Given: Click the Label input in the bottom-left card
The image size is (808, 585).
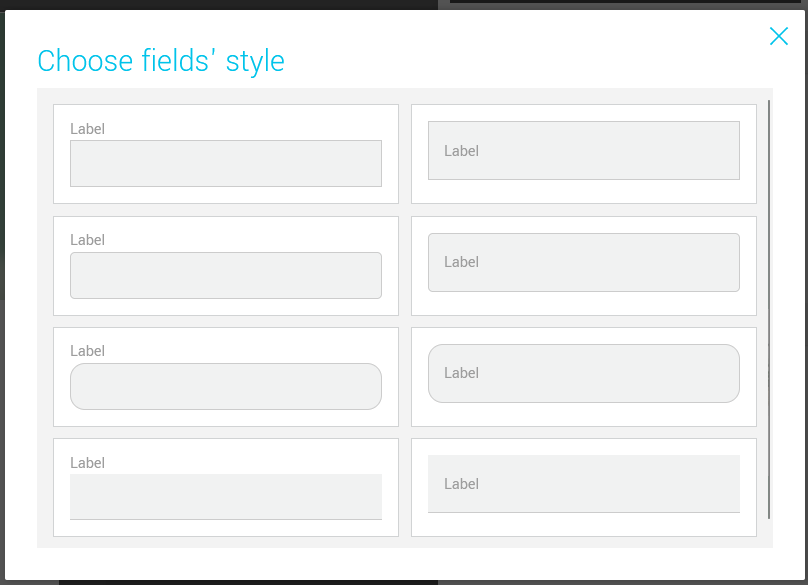Looking at the screenshot, I should click(226, 497).
